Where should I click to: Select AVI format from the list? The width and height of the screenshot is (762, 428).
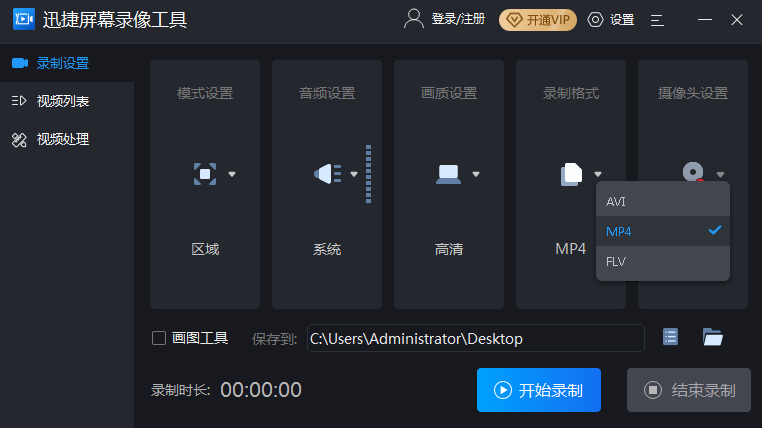click(x=663, y=201)
